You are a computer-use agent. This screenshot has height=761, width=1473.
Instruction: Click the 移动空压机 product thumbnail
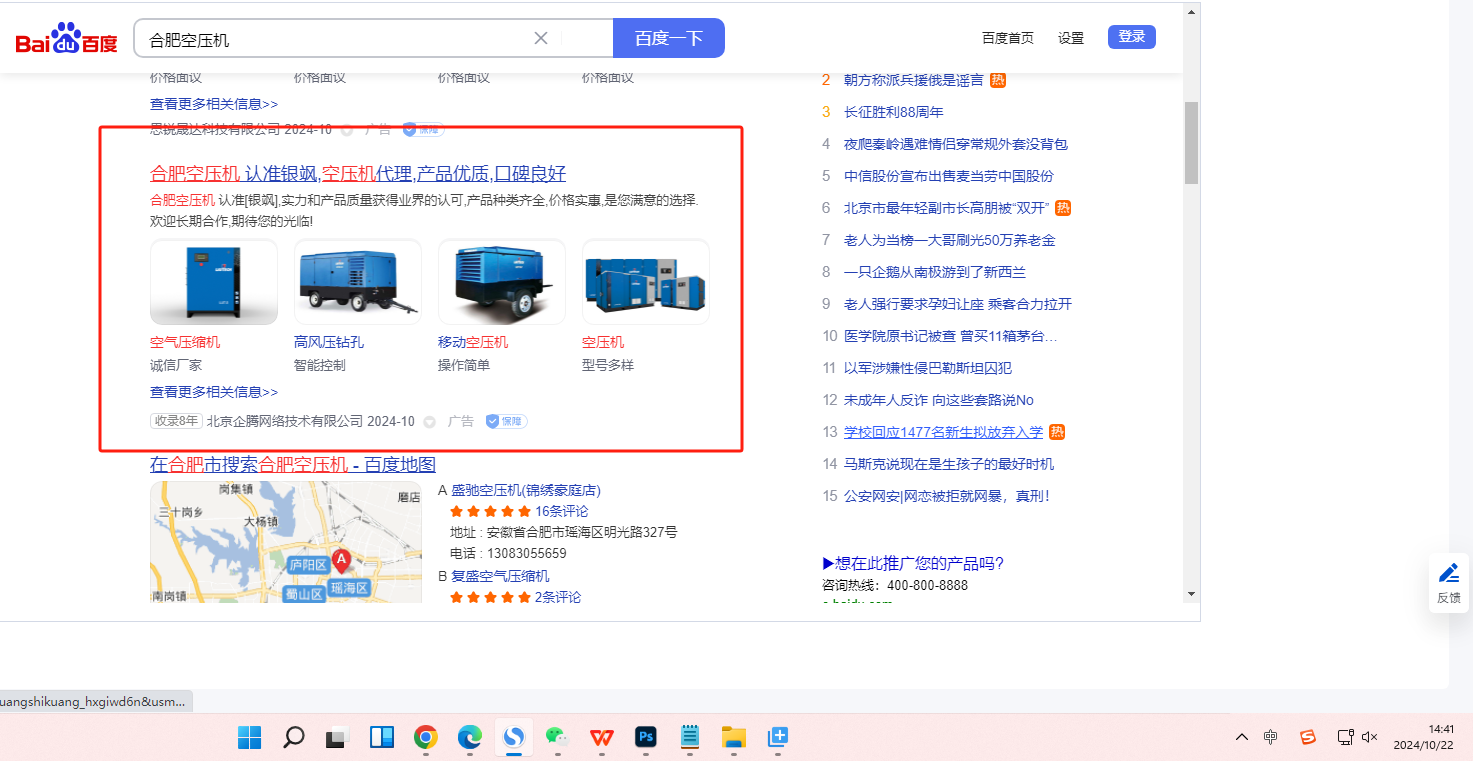point(501,282)
